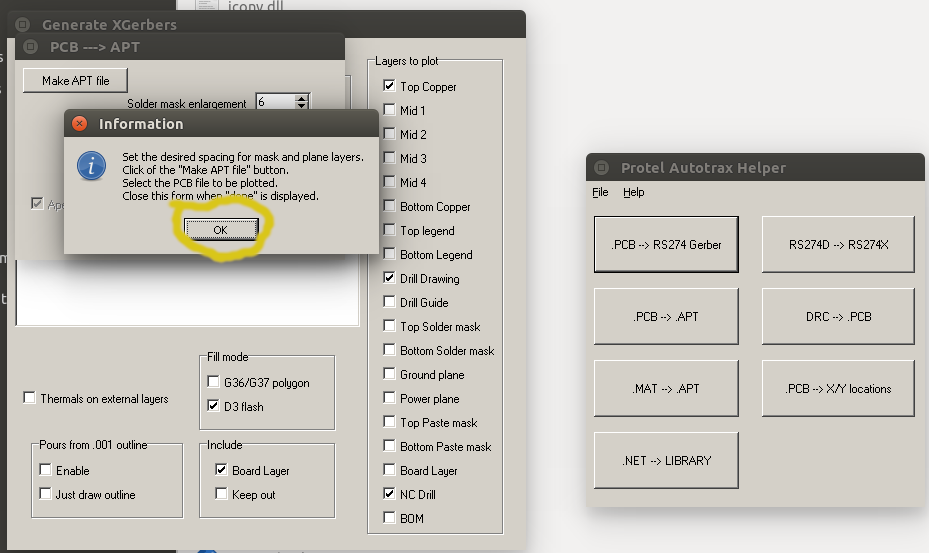Enable the Mid 4 layer checkbox
929x553 pixels.
(389, 181)
